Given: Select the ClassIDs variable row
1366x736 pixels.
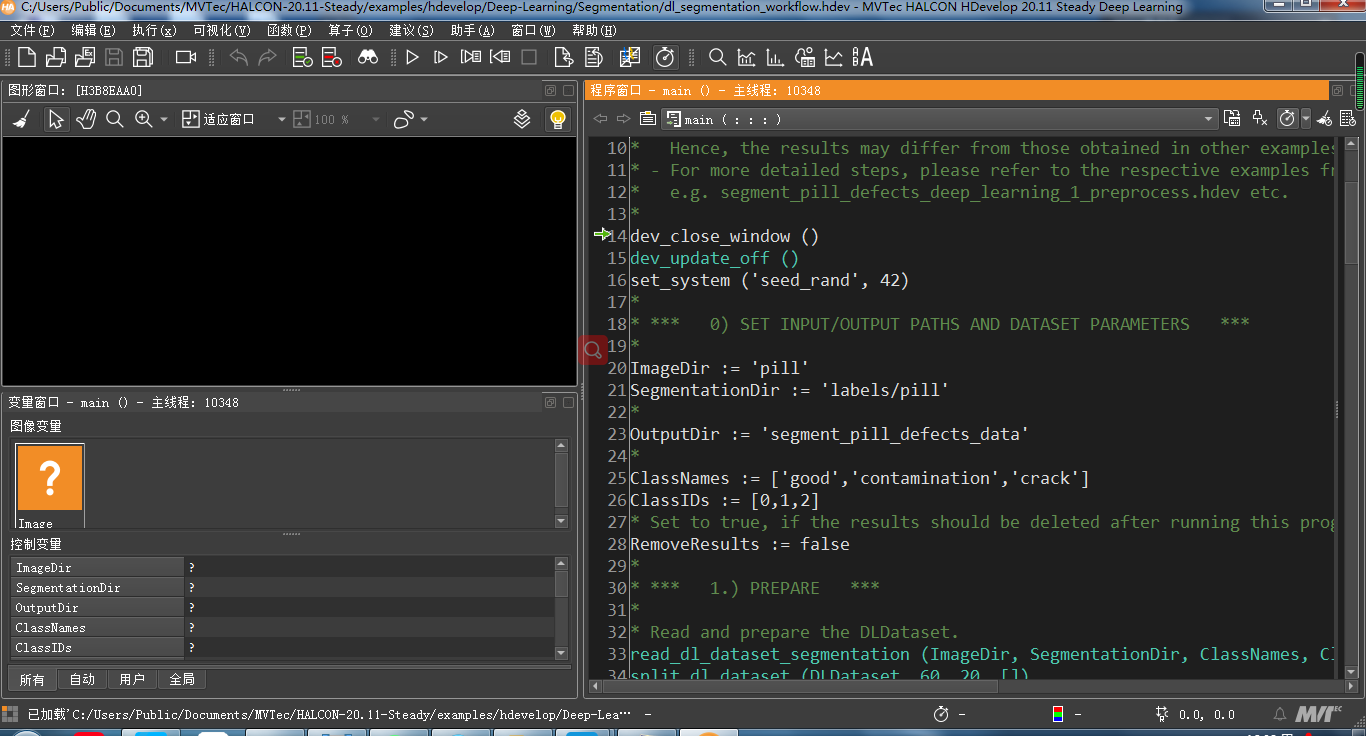Looking at the screenshot, I should pyautogui.click(x=282, y=648).
